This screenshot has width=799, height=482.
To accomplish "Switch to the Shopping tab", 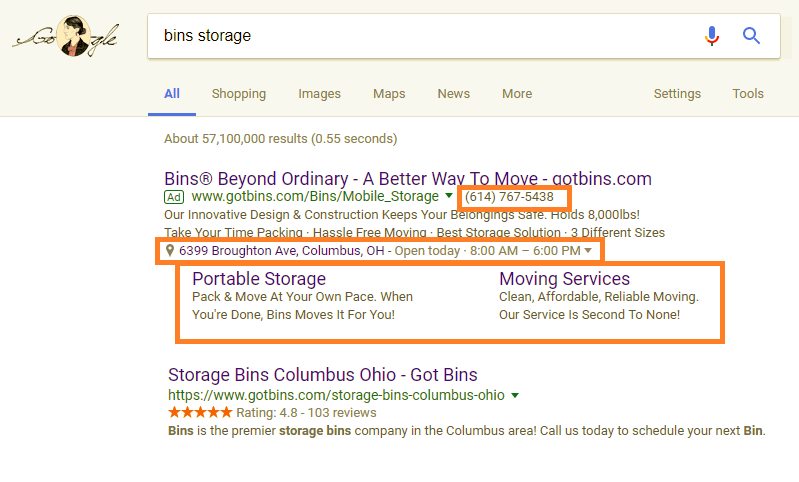I will click(239, 94).
